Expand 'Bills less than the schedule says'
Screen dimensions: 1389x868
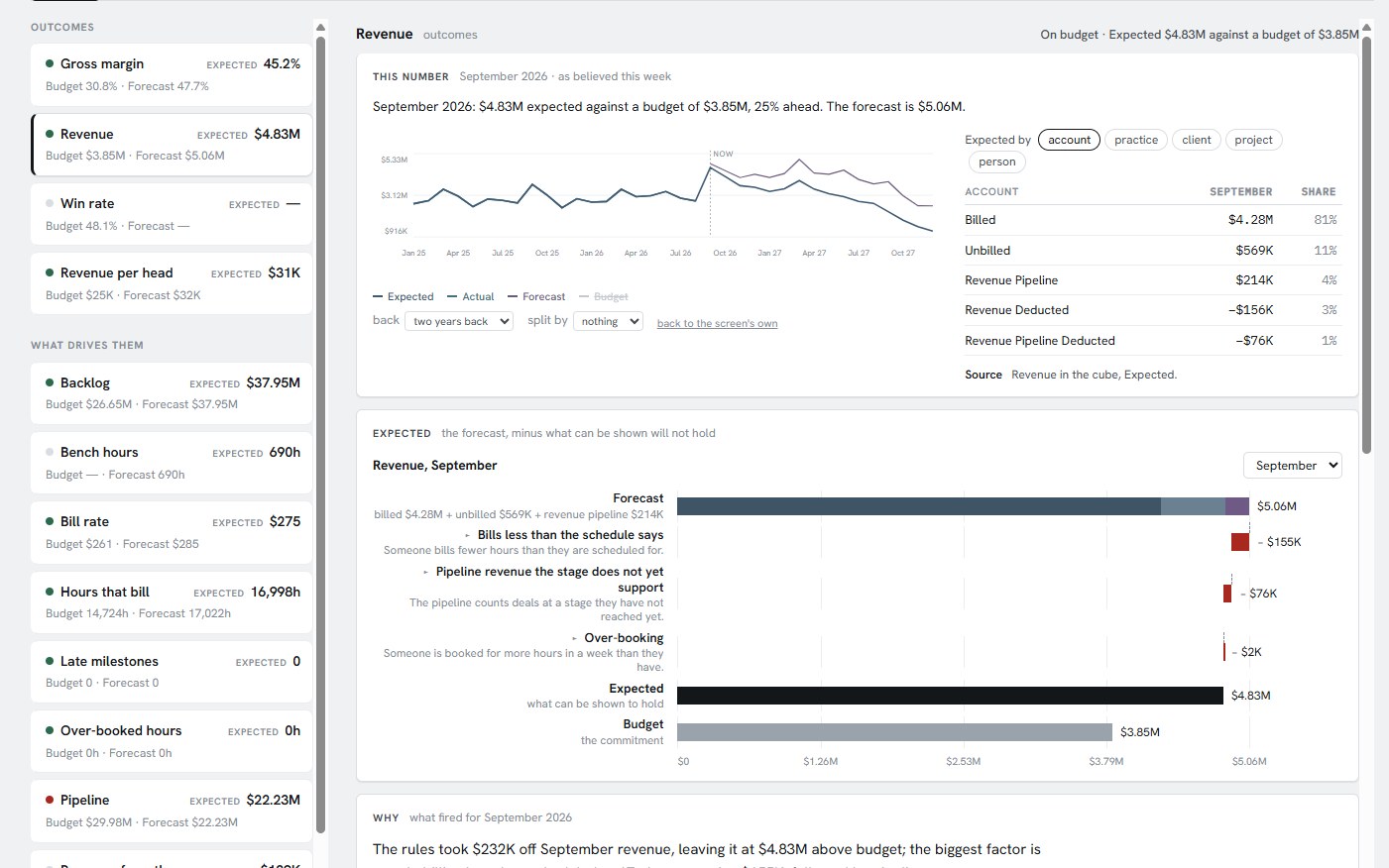coord(564,535)
